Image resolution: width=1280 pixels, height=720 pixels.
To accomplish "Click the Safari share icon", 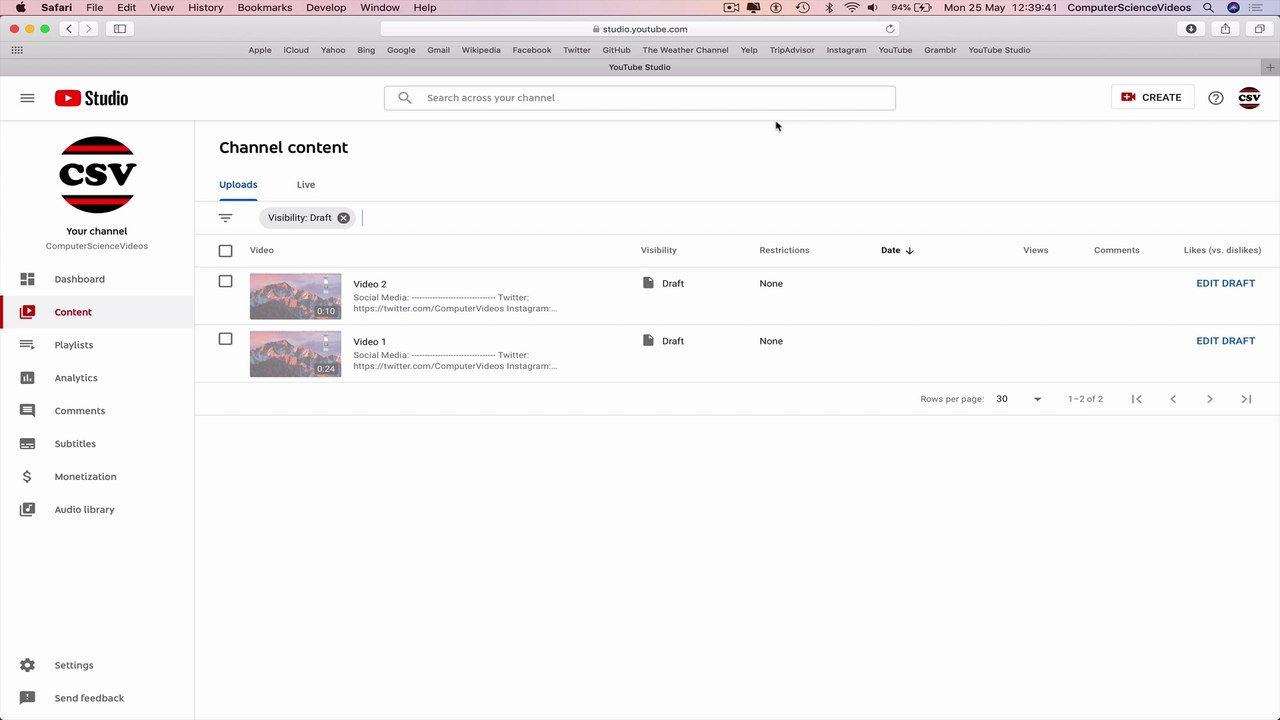I will (x=1225, y=29).
